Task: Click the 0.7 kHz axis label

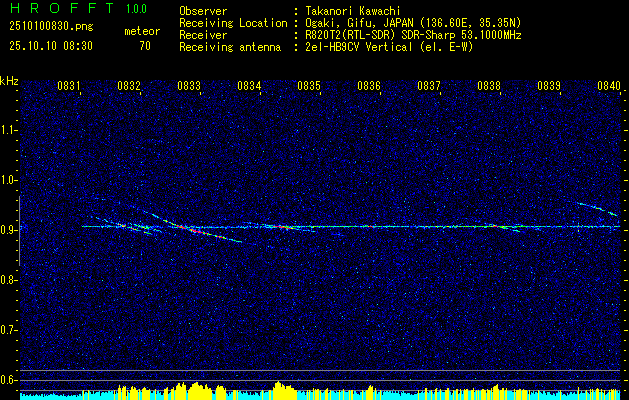Action: [x=8, y=330]
